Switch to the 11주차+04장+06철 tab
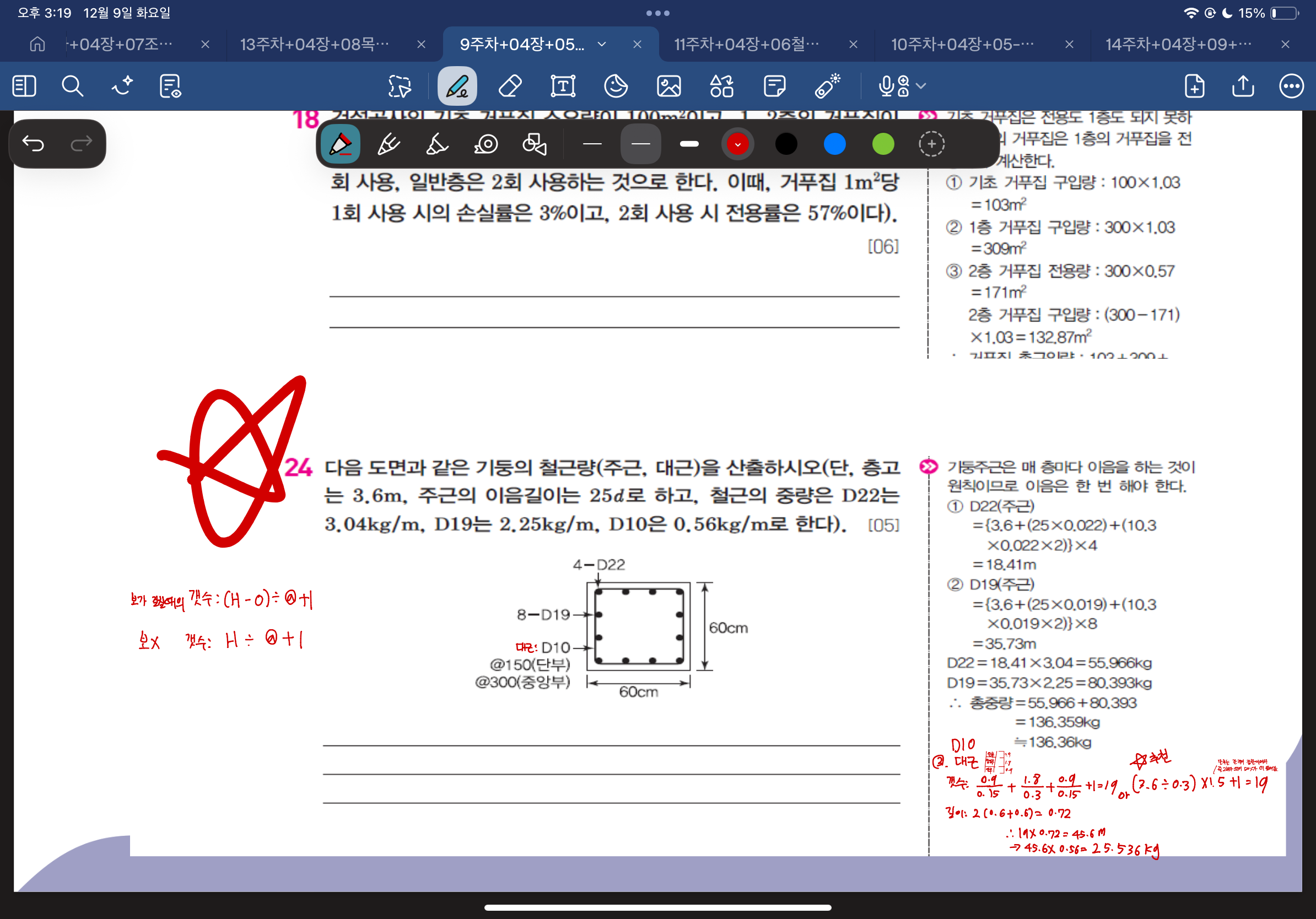 click(746, 44)
